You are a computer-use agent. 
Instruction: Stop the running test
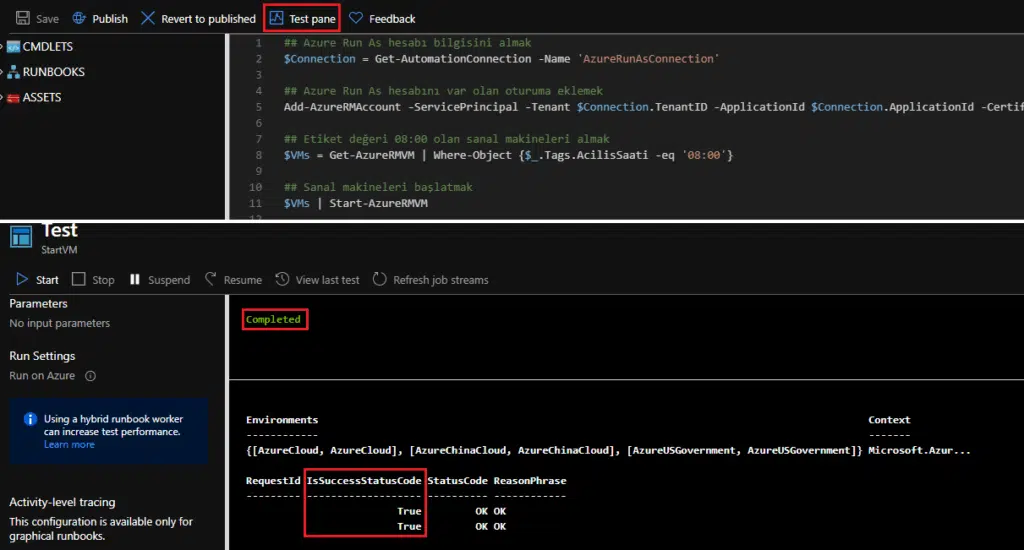pyautogui.click(x=93, y=280)
